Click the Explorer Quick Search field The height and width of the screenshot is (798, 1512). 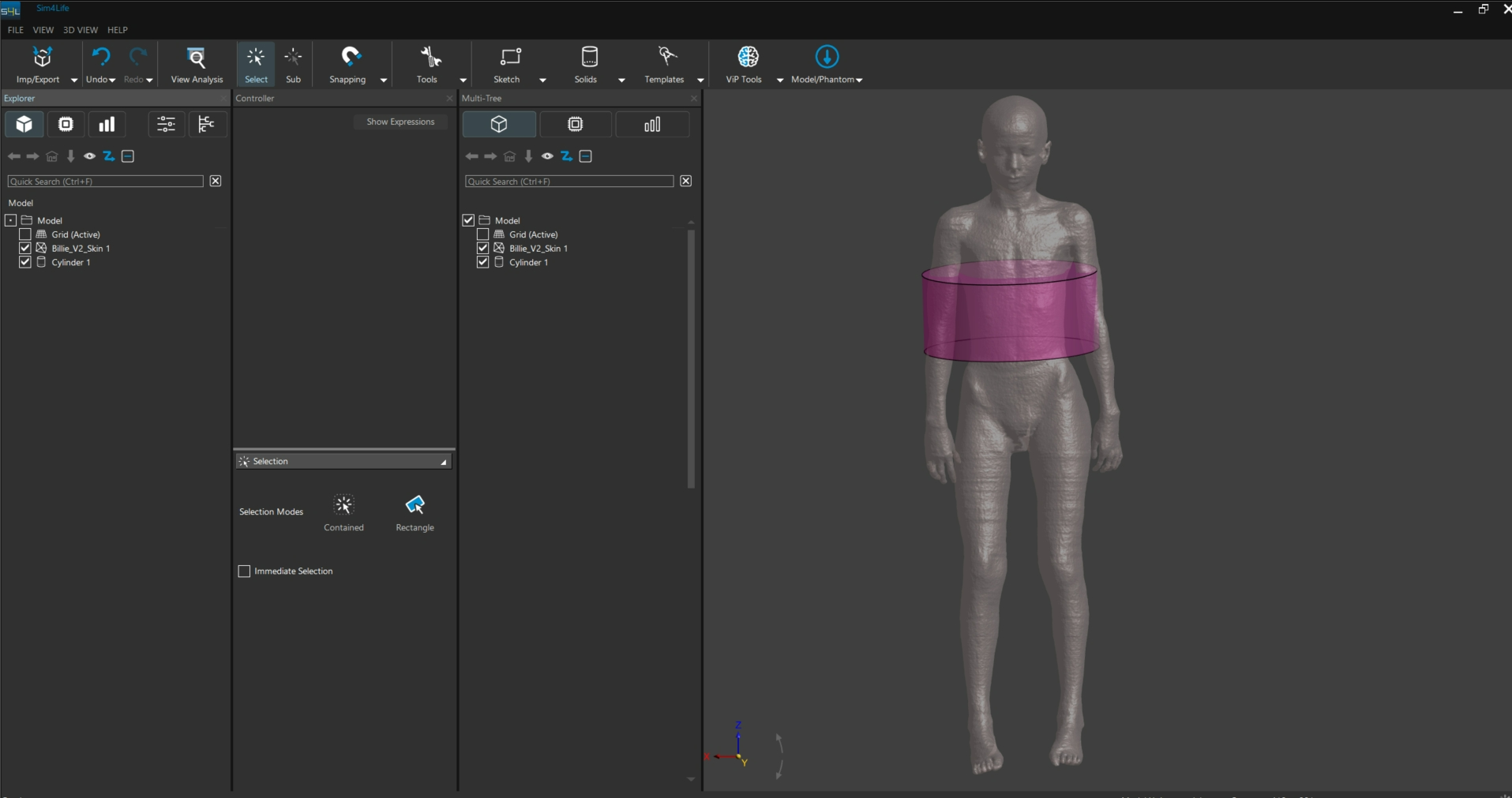[x=105, y=182]
